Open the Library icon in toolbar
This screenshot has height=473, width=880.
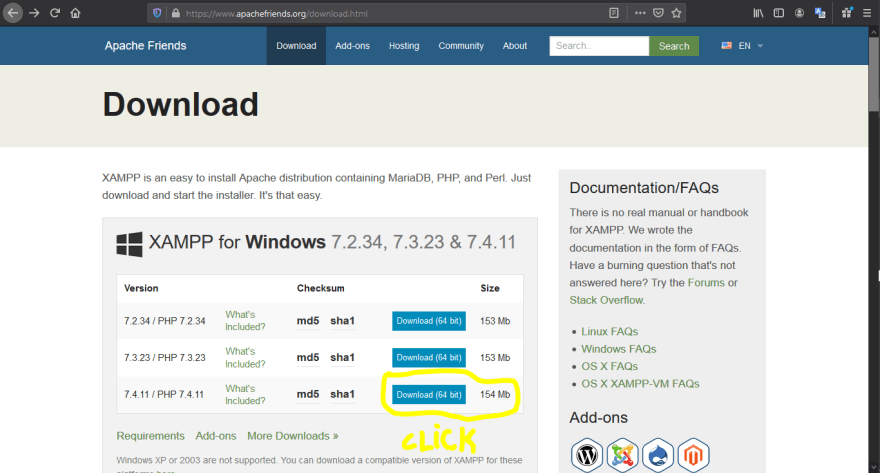[x=758, y=13]
